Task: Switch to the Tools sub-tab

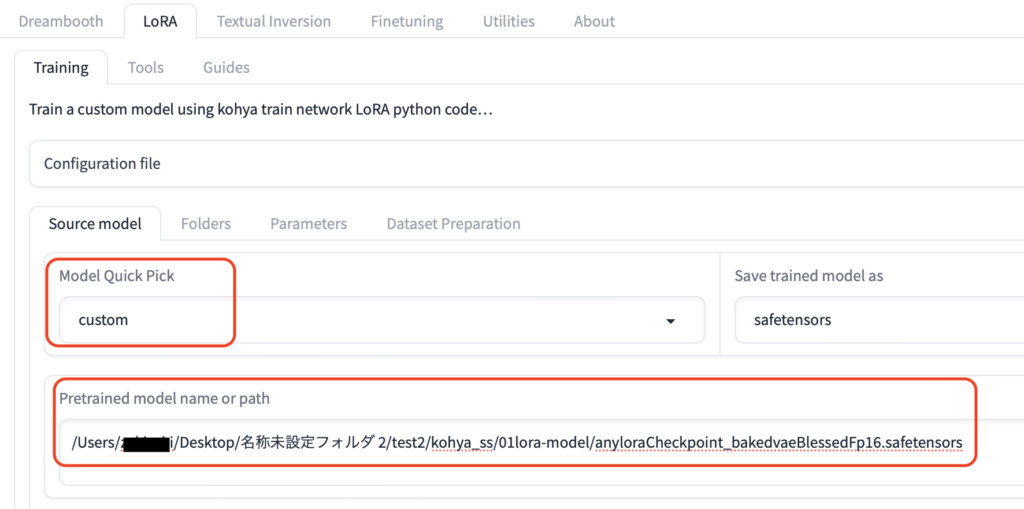Action: pyautogui.click(x=146, y=67)
